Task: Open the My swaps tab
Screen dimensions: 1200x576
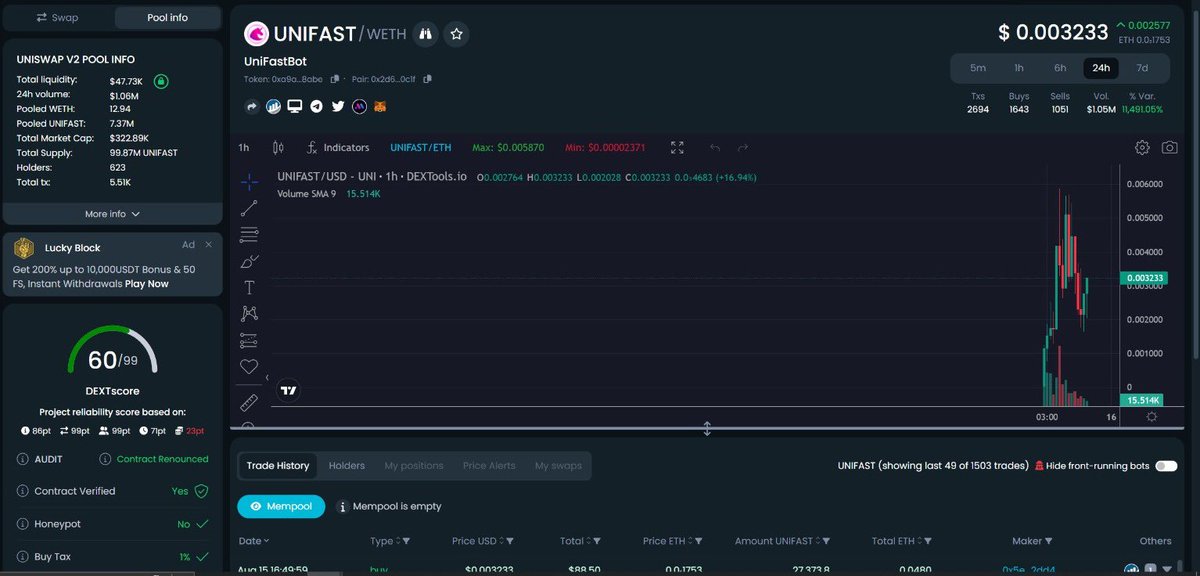Action: click(x=558, y=466)
